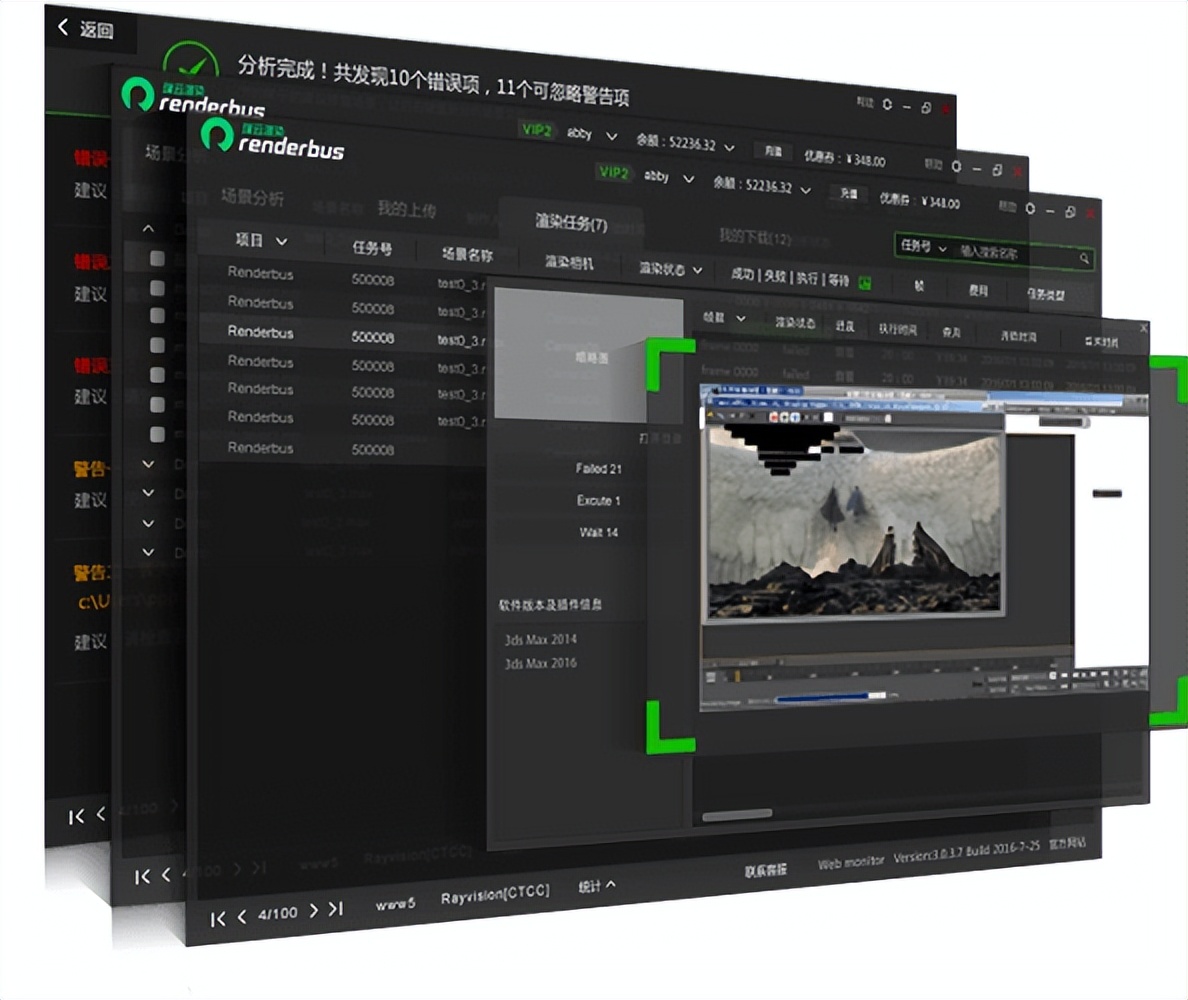Screen dimensions: 1188x1000
Task: Go to last page in frontmost window pagination
Action: point(337,909)
